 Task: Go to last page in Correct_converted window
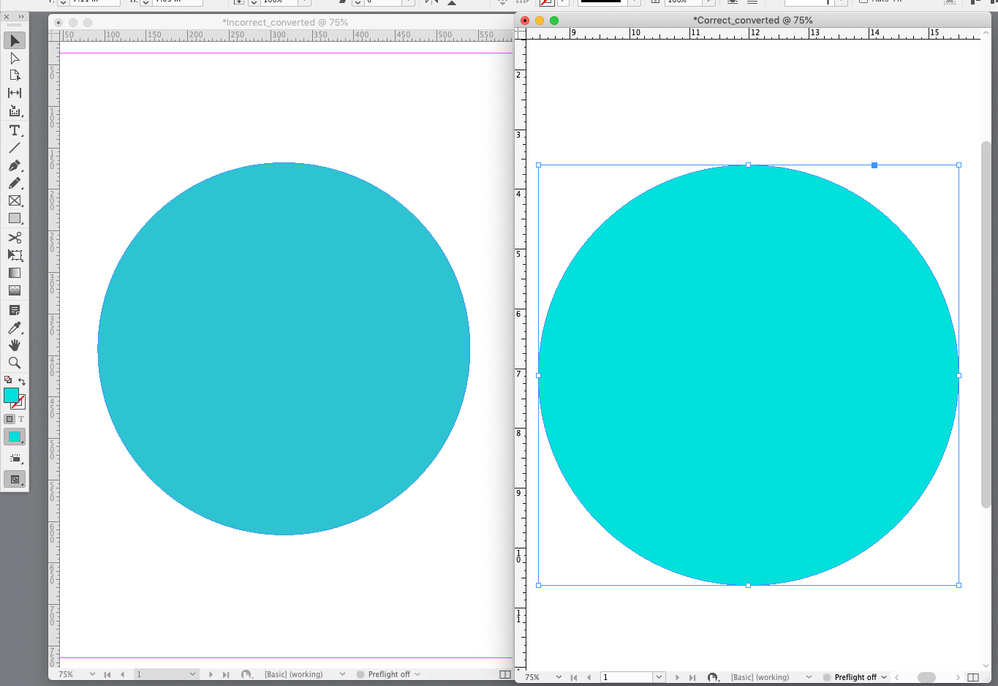(692, 678)
